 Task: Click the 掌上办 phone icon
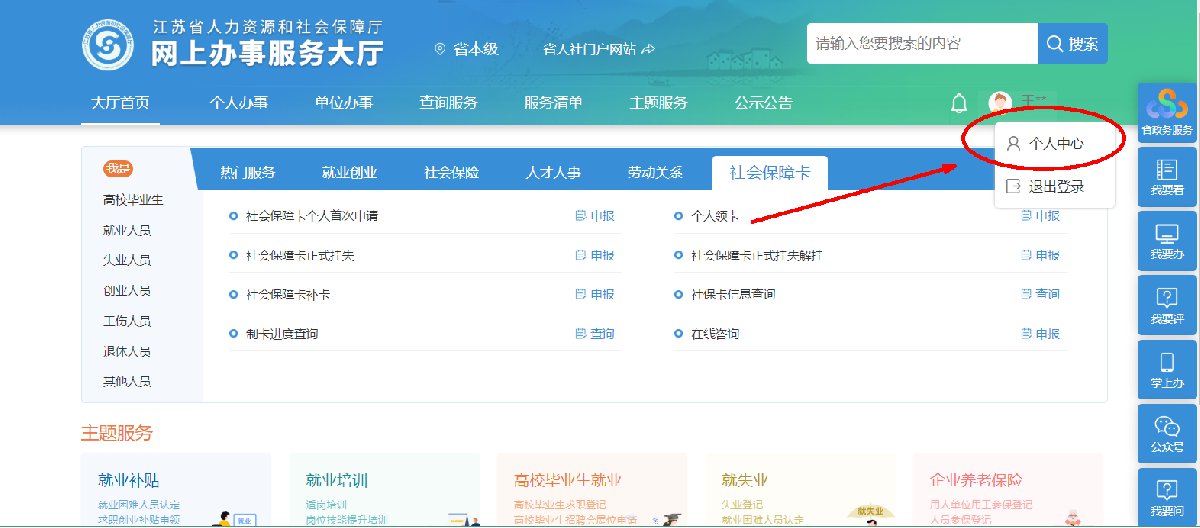pyautogui.click(x=1167, y=370)
